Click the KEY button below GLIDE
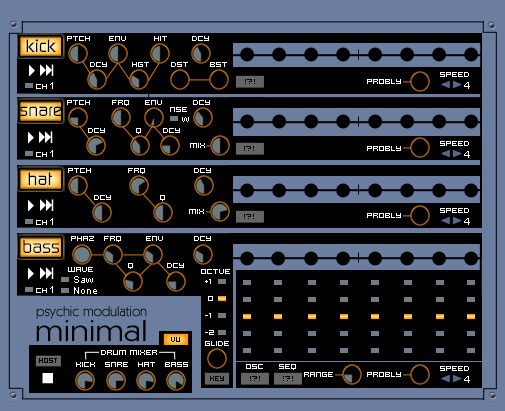This screenshot has width=505, height=411. click(217, 379)
